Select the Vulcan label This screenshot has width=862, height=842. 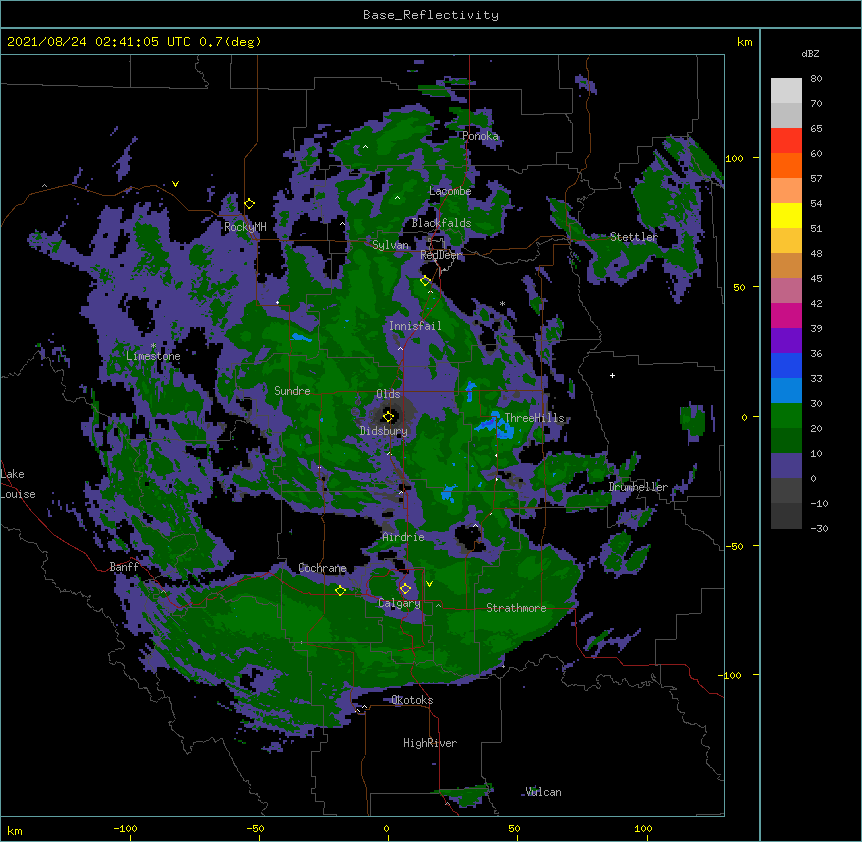tap(544, 792)
